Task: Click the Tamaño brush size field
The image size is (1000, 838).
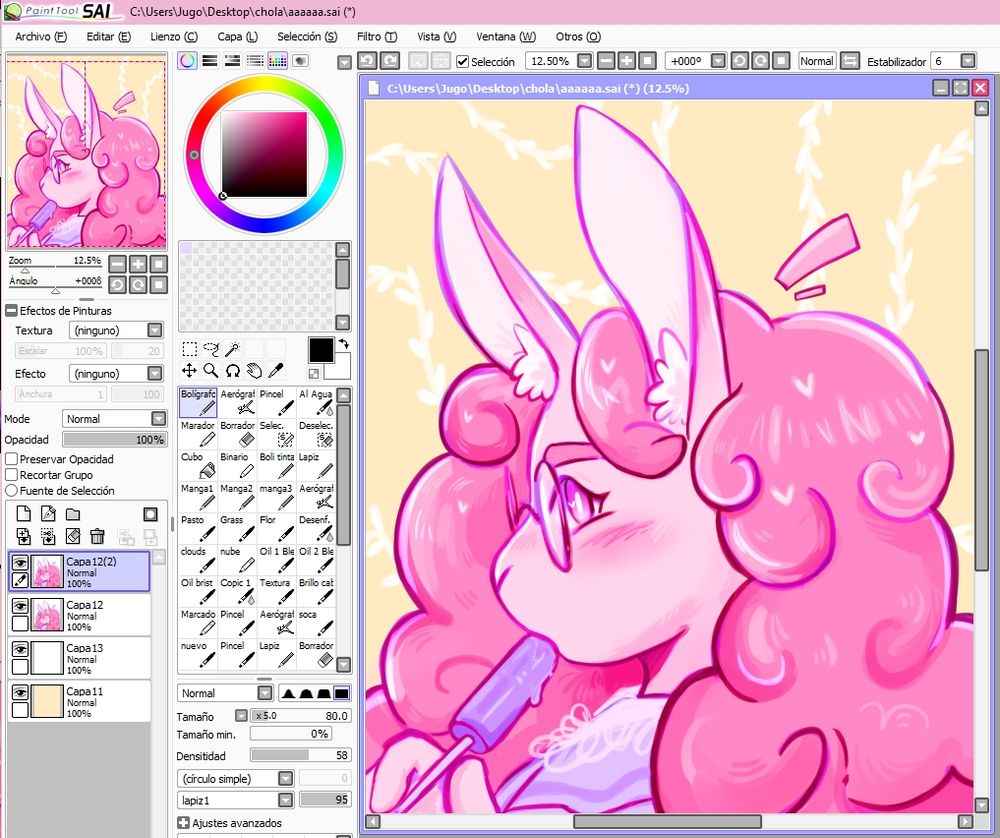Action: tap(300, 716)
